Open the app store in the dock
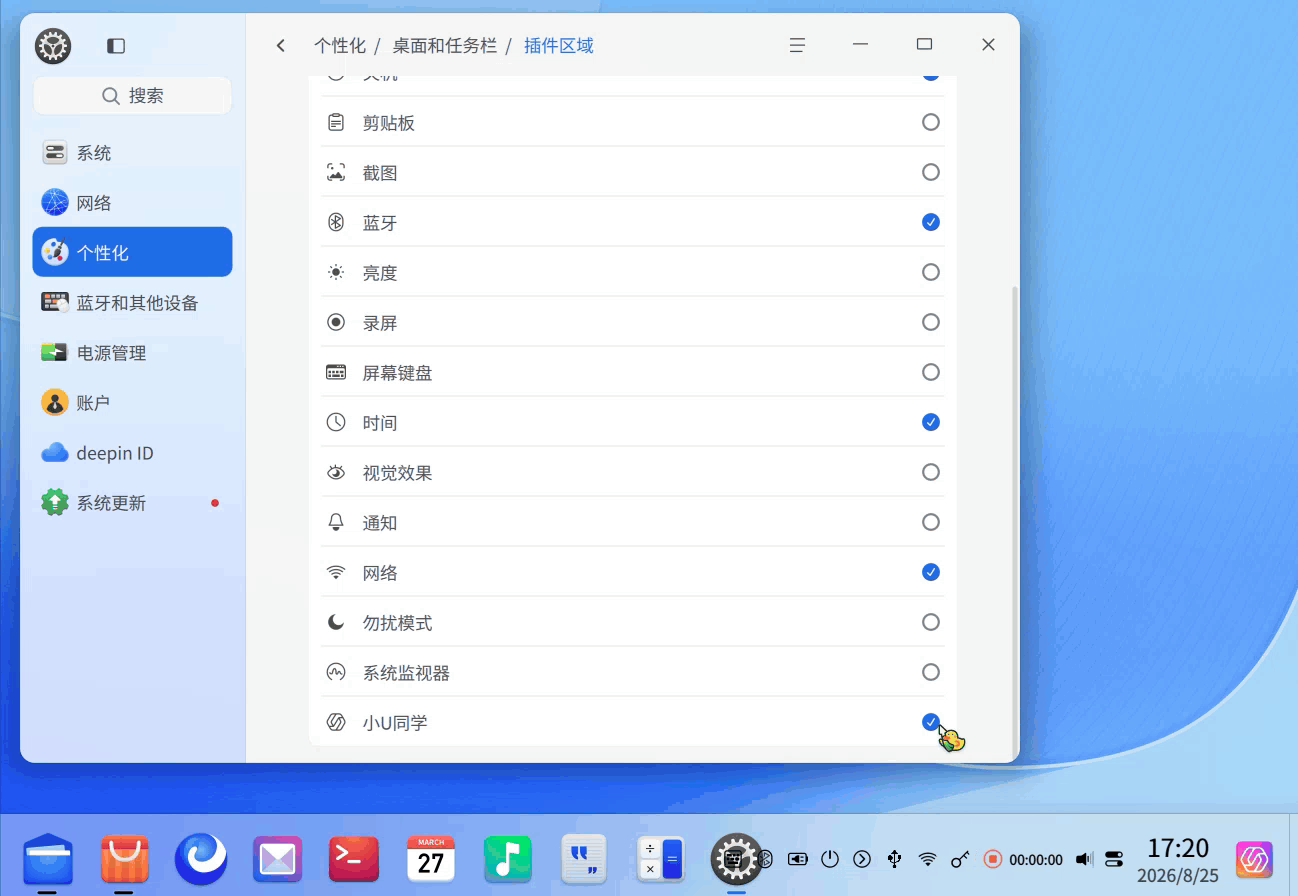Screen dimensions: 1298x896 (x=125, y=858)
